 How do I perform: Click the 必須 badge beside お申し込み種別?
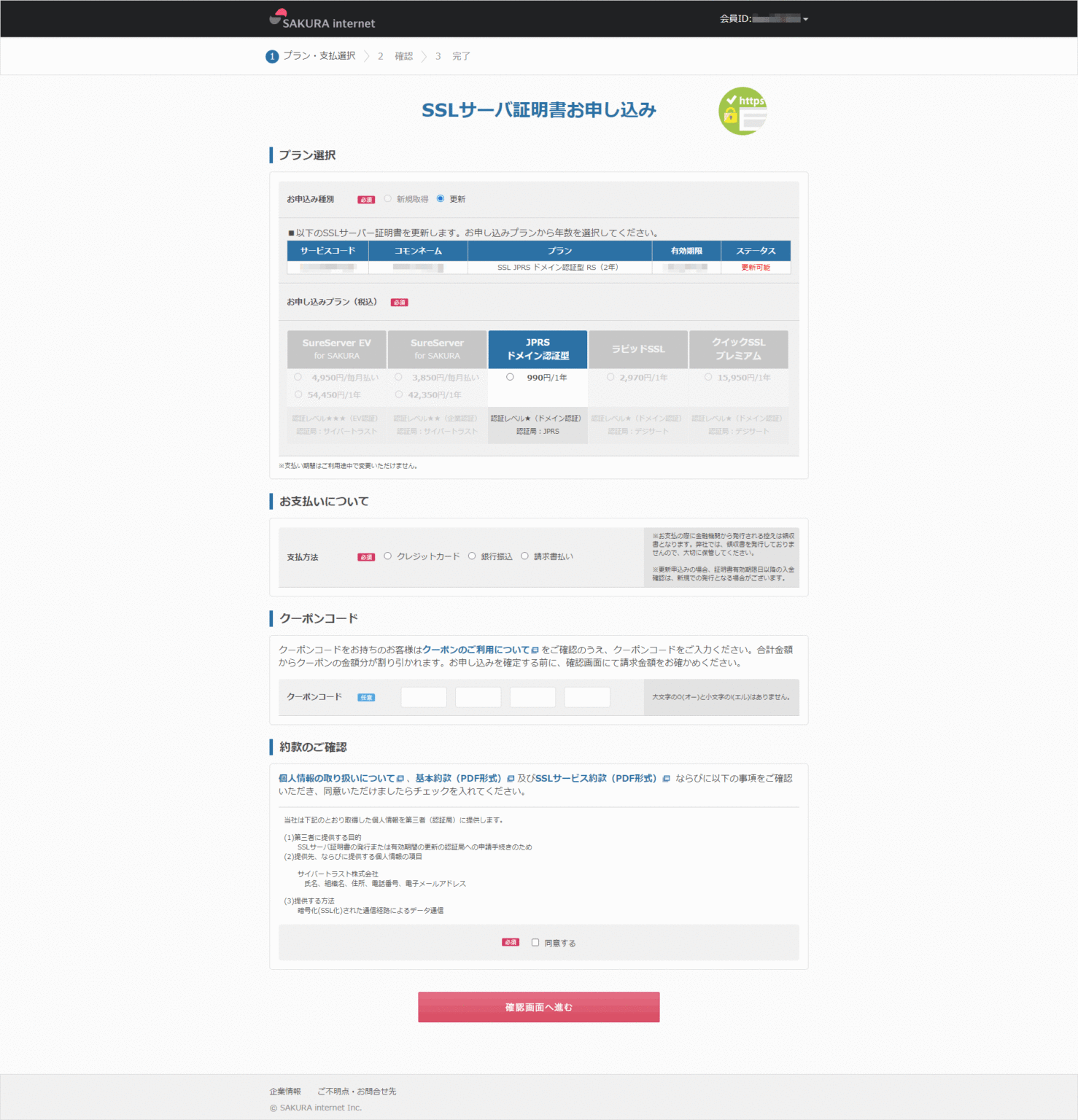tap(366, 198)
